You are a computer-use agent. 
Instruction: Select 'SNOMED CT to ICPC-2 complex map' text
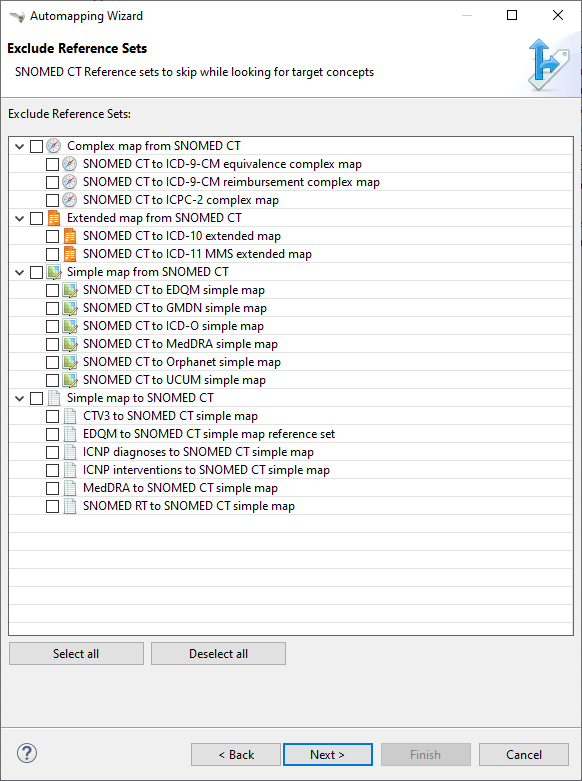181,200
